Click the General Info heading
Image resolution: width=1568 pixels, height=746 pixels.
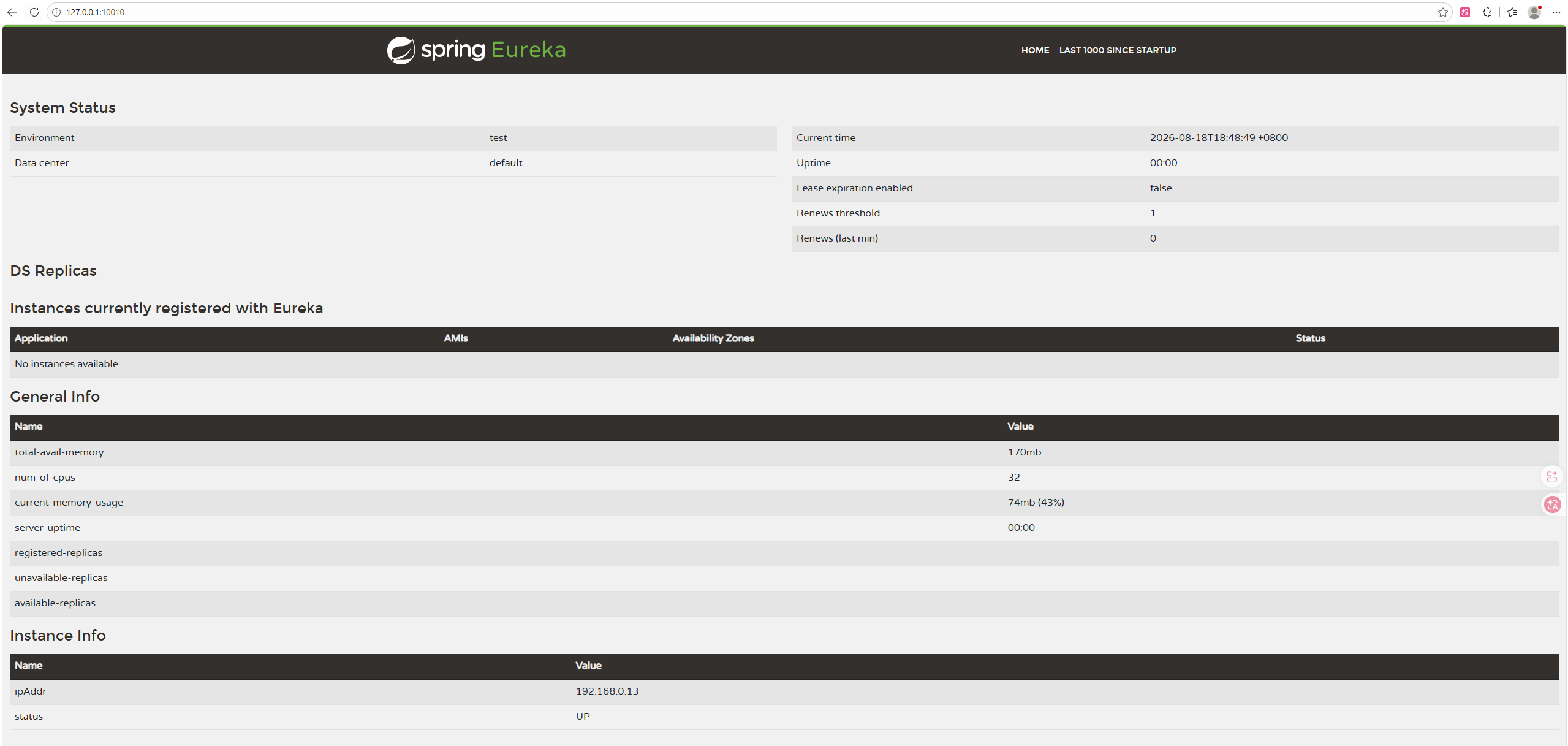[x=55, y=397]
